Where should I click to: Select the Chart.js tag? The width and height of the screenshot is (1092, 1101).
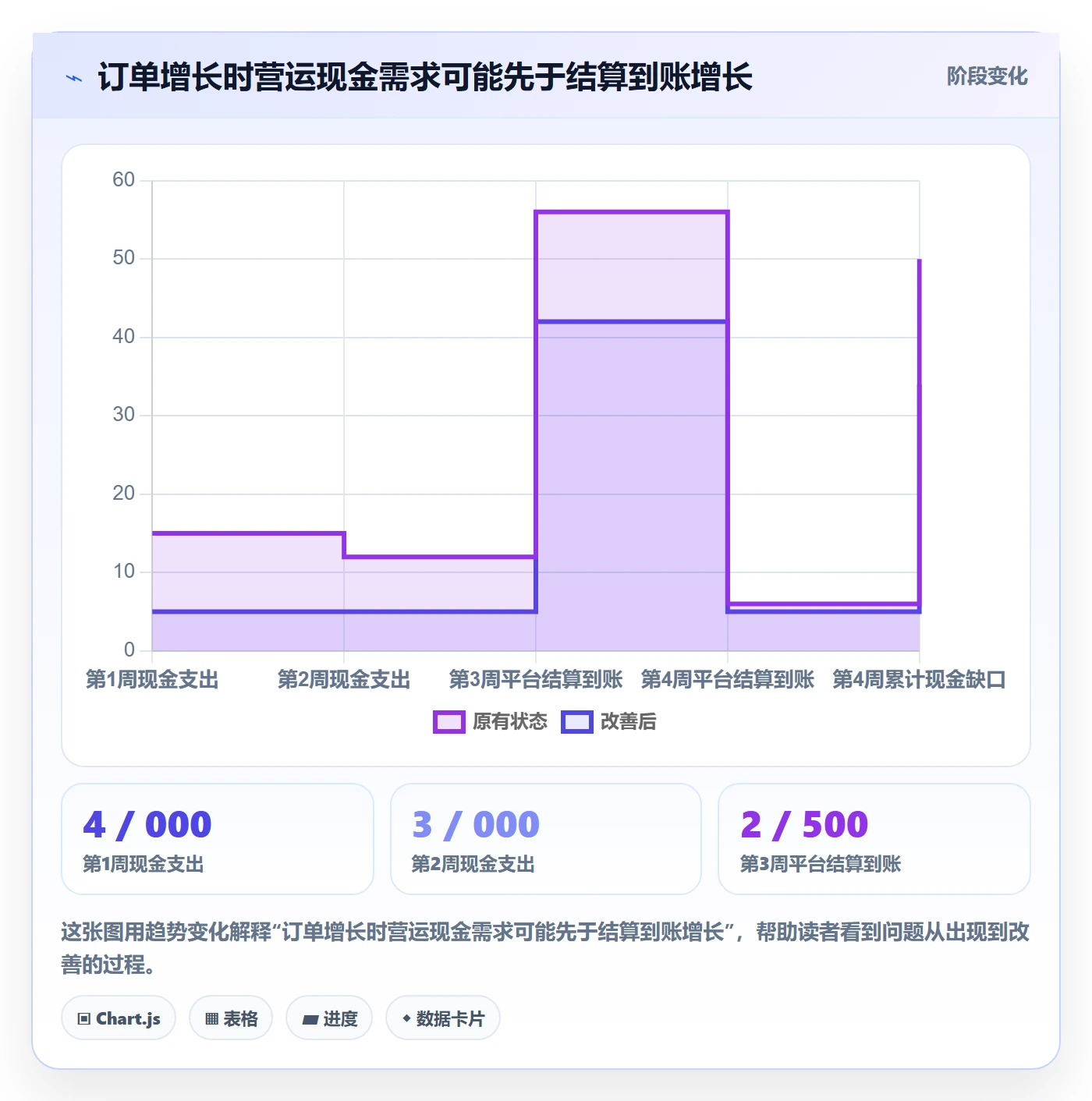(119, 1018)
